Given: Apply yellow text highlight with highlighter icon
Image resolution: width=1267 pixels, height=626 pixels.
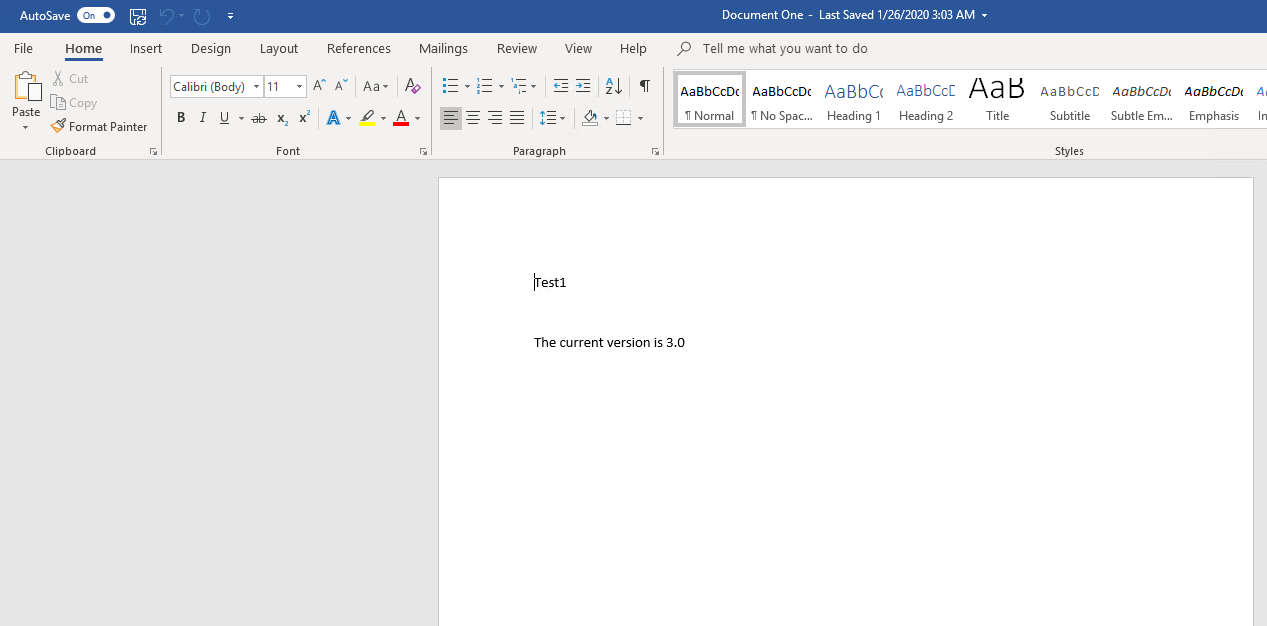Looking at the screenshot, I should tap(367, 118).
